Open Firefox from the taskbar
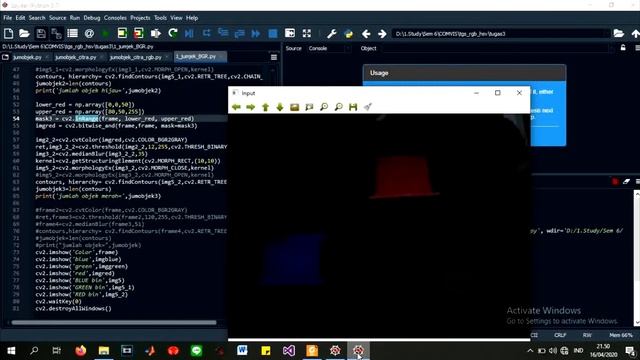640x360 pixels. pos(80,350)
